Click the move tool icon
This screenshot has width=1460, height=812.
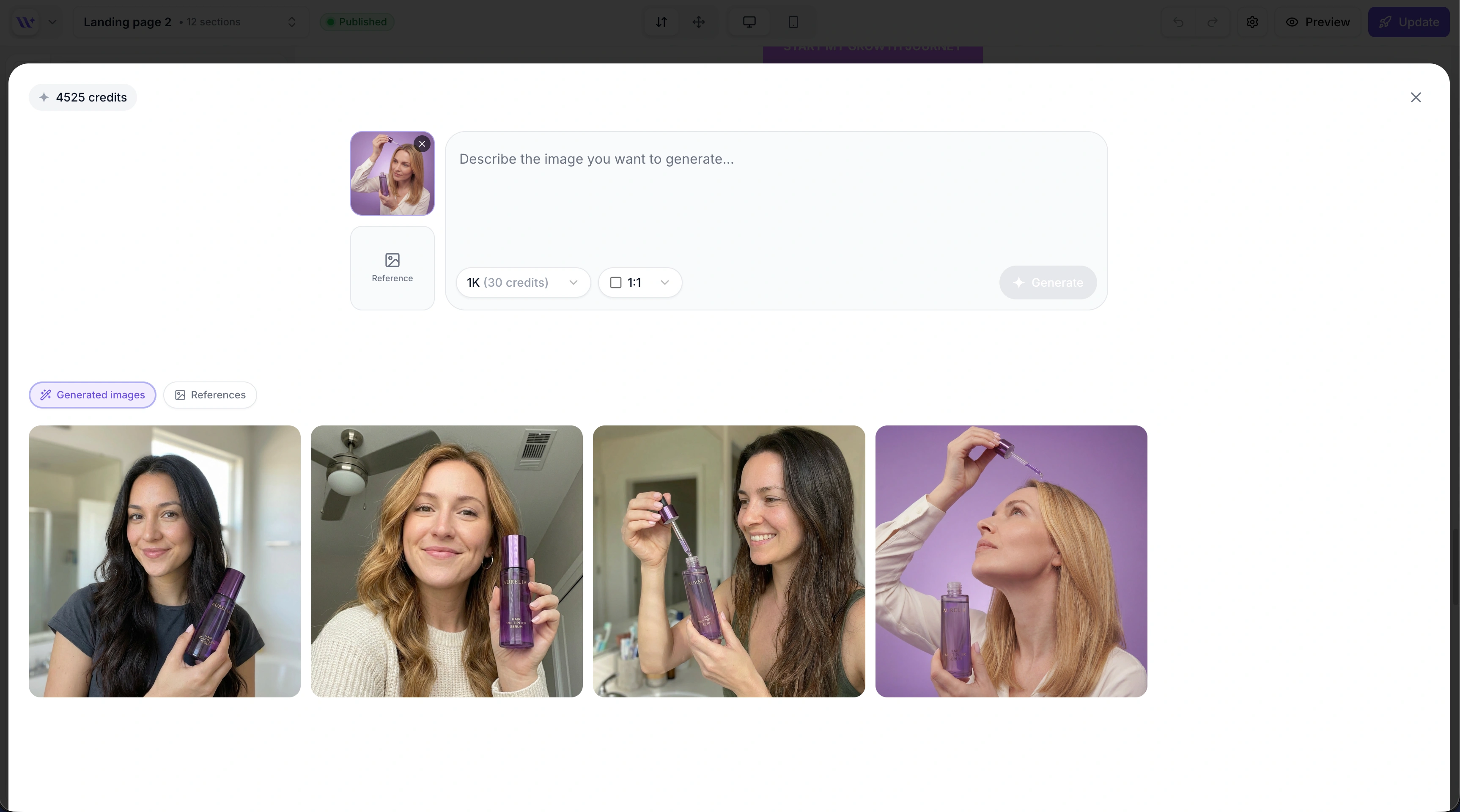pos(698,22)
